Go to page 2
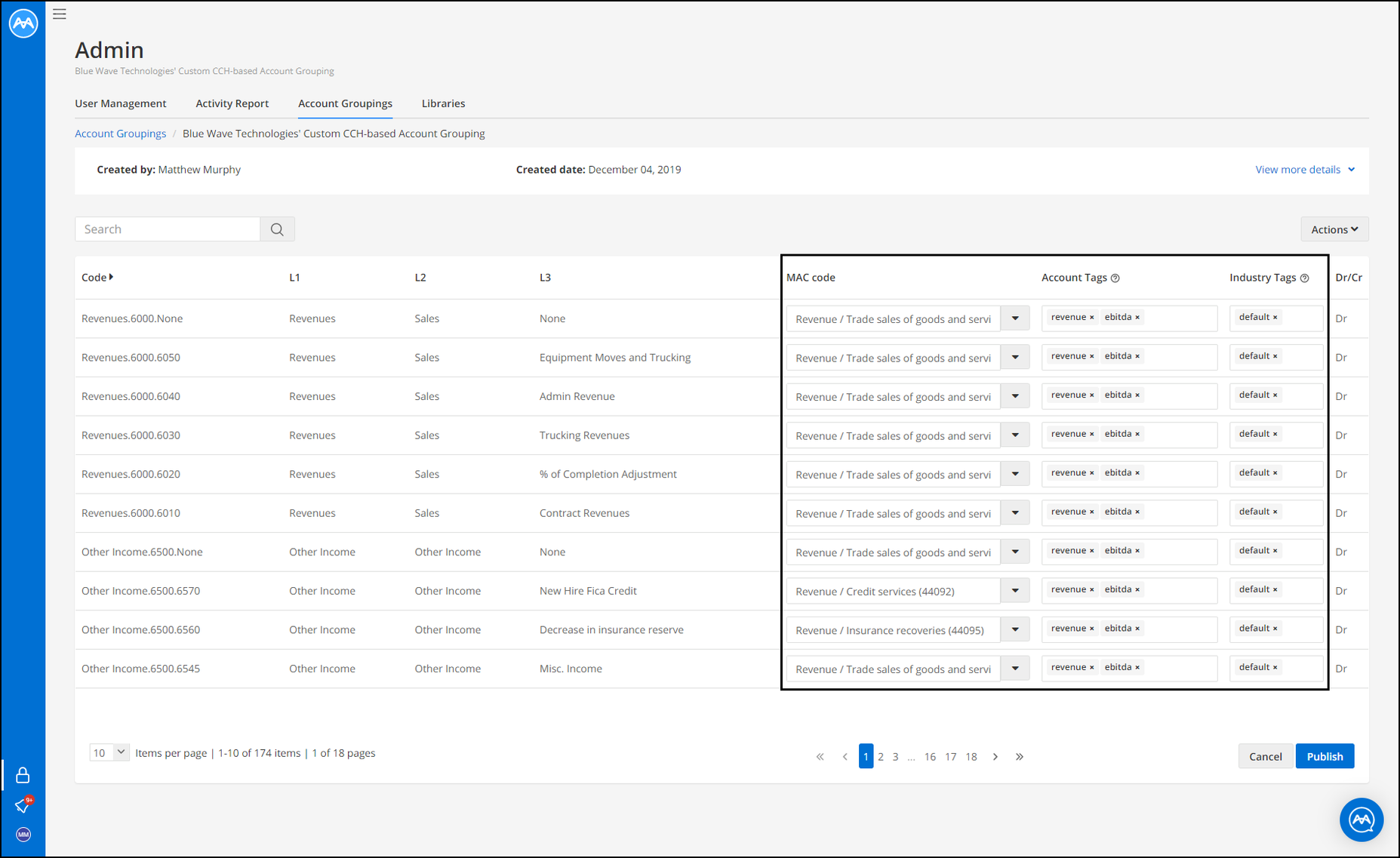 click(881, 757)
